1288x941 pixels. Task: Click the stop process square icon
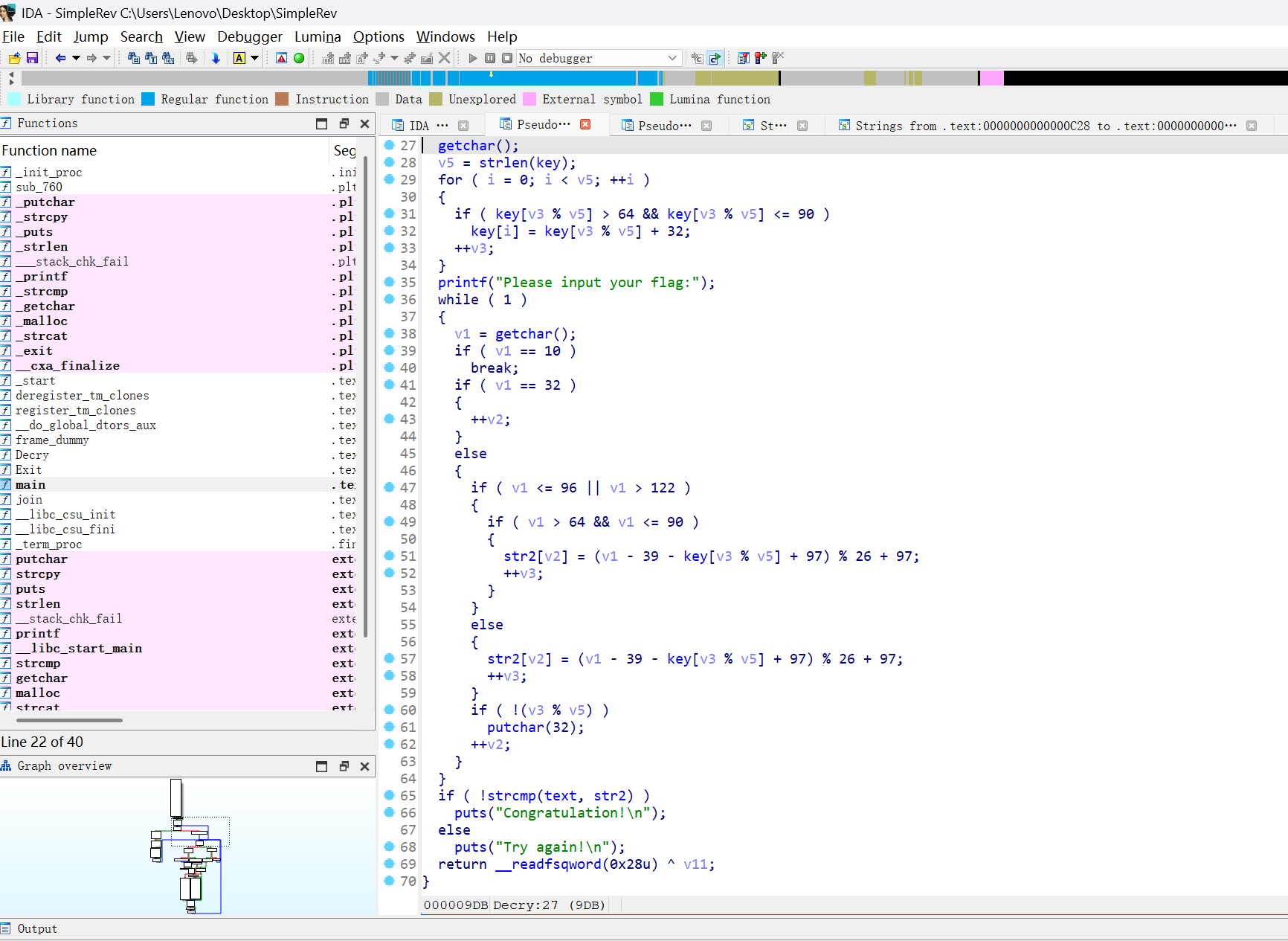pos(507,58)
